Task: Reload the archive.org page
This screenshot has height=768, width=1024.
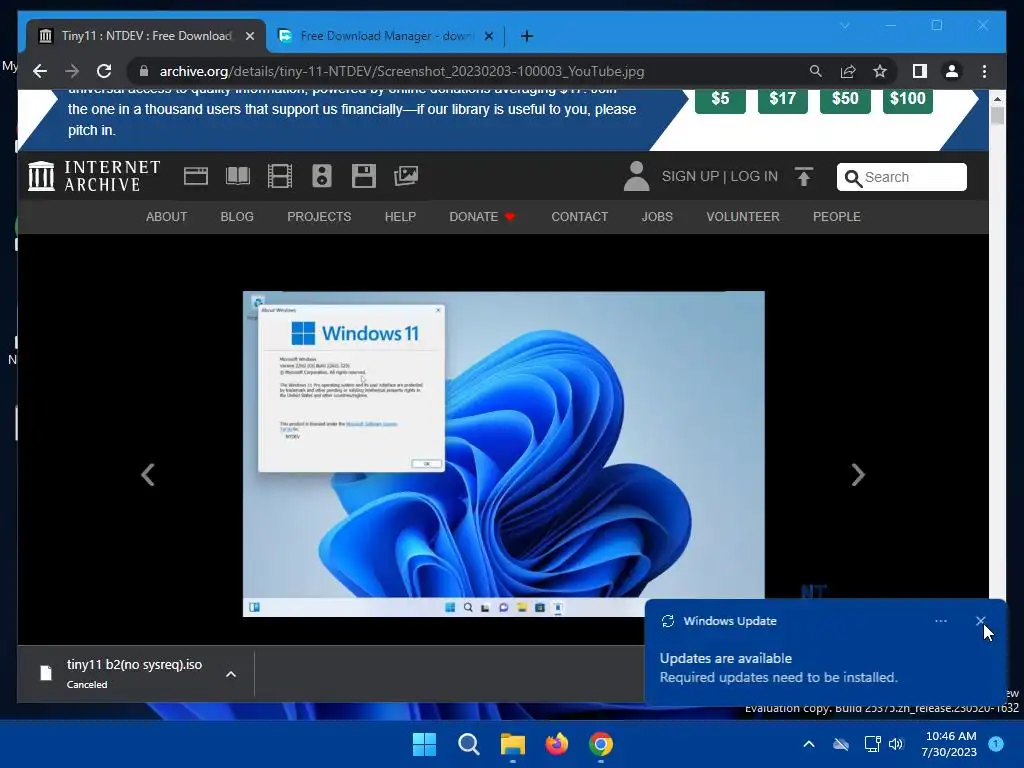Action: pos(104,71)
